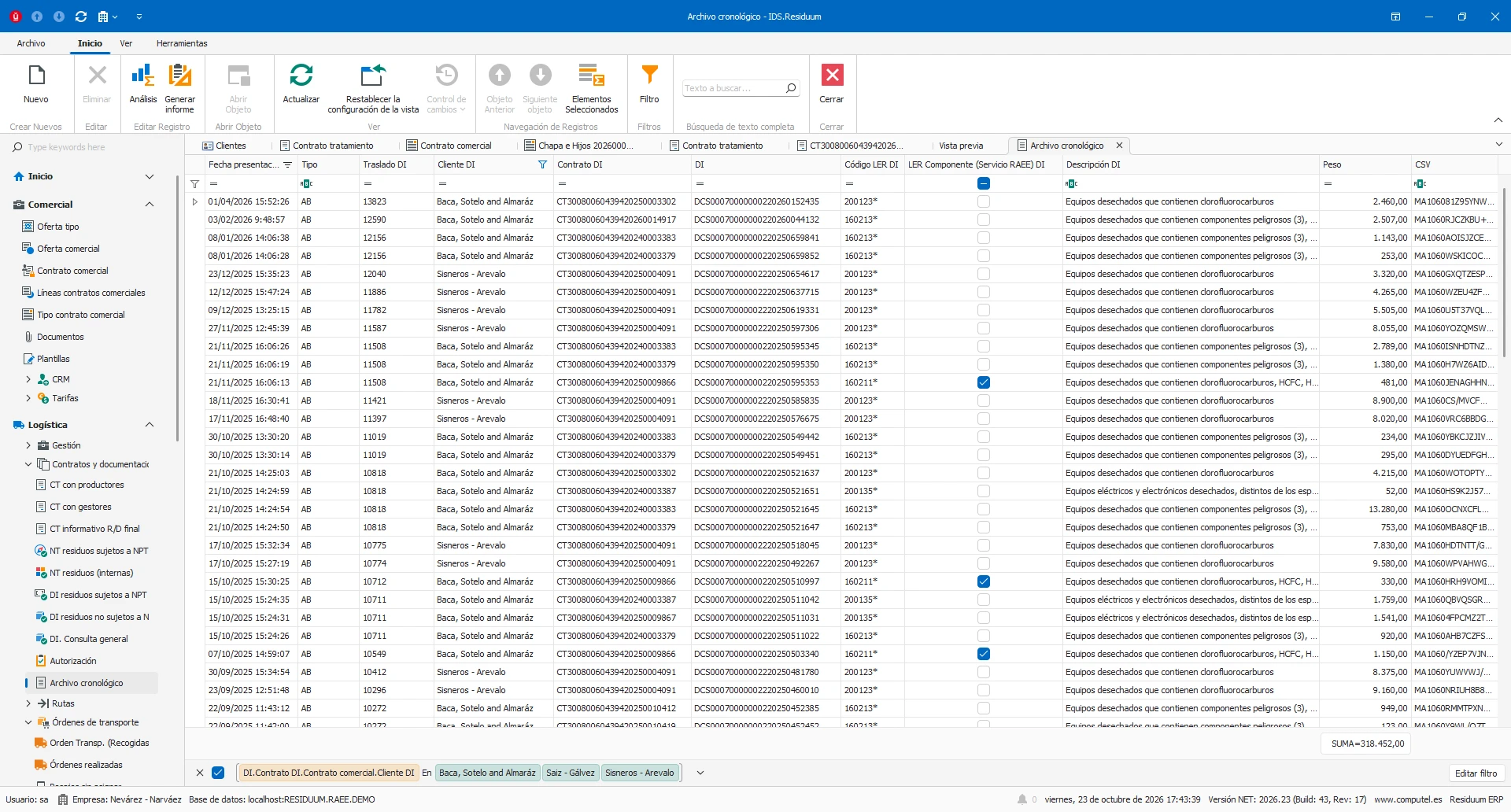This screenshot has height=812, width=1511.
Task: Switch to the Vista previa tab
Action: pyautogui.click(x=961, y=146)
